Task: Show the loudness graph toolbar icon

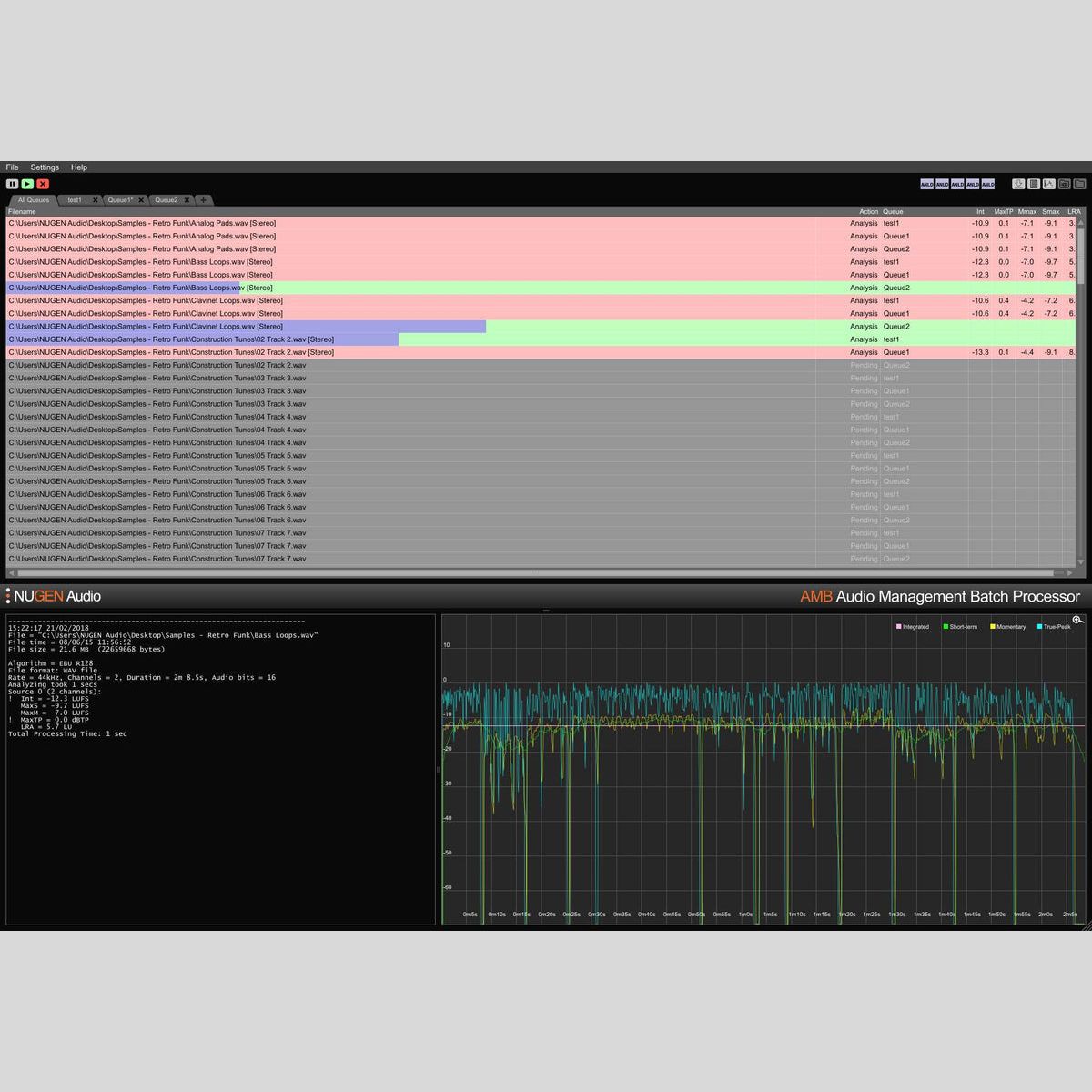Action: pos(1049,184)
